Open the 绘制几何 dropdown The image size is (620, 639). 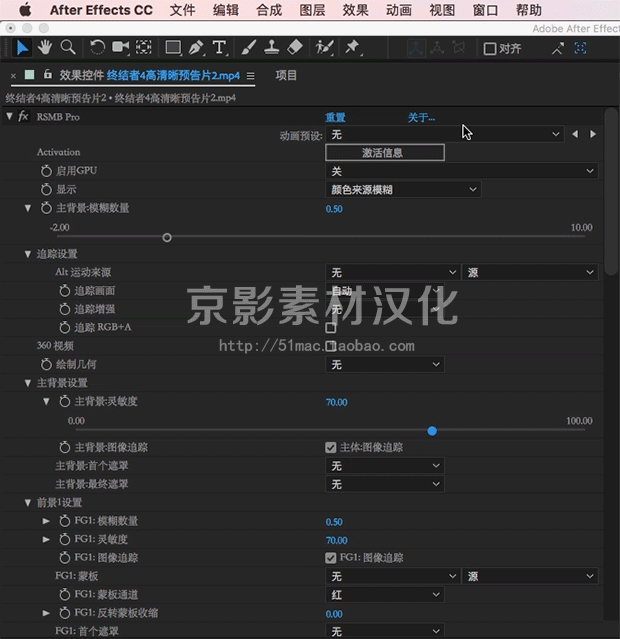385,364
